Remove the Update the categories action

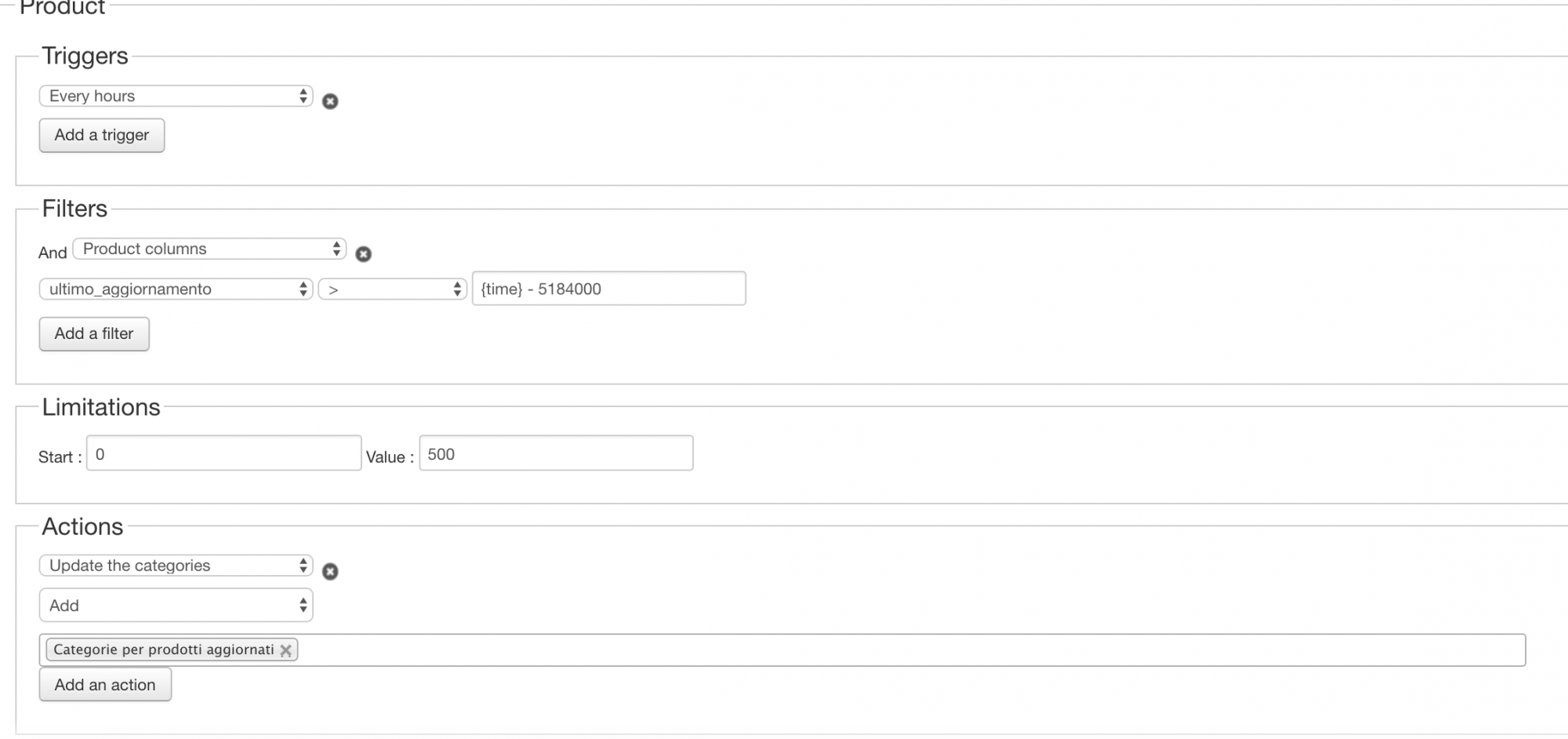330,572
